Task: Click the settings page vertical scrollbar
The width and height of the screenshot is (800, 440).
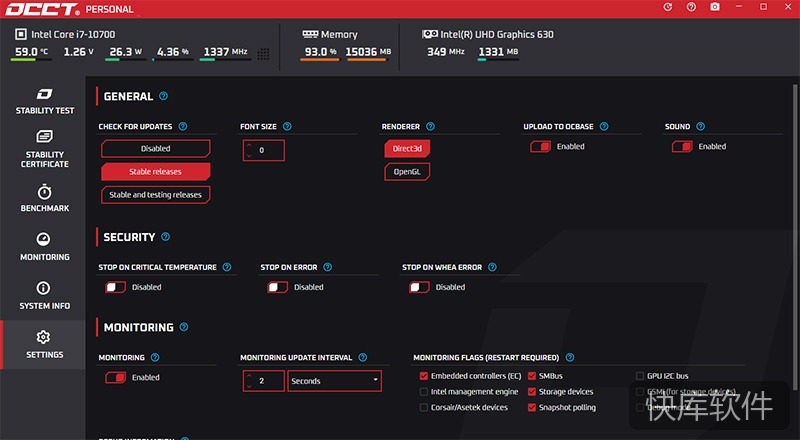Action: pos(795,235)
